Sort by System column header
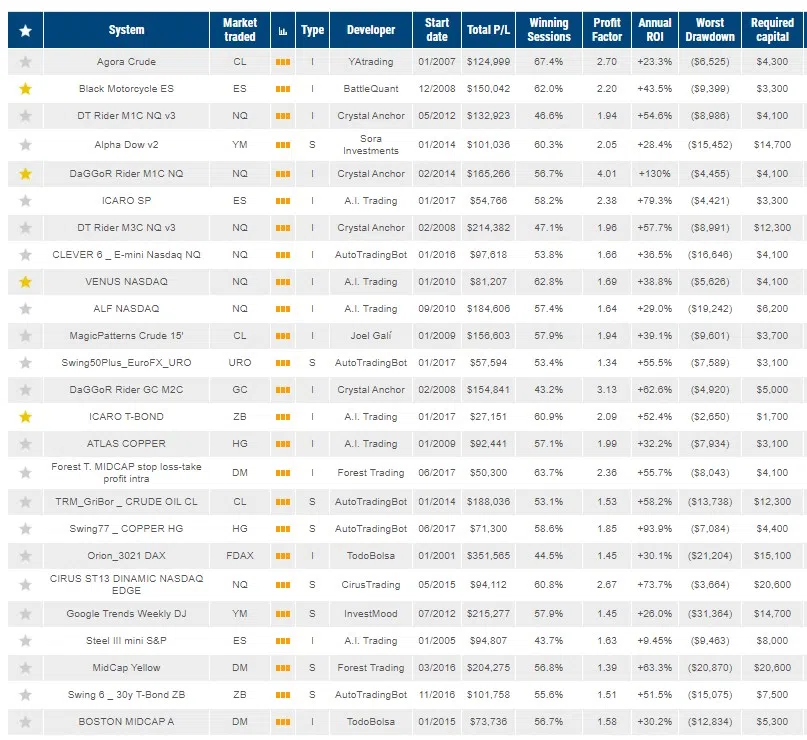807x740 pixels. pyautogui.click(x=127, y=30)
